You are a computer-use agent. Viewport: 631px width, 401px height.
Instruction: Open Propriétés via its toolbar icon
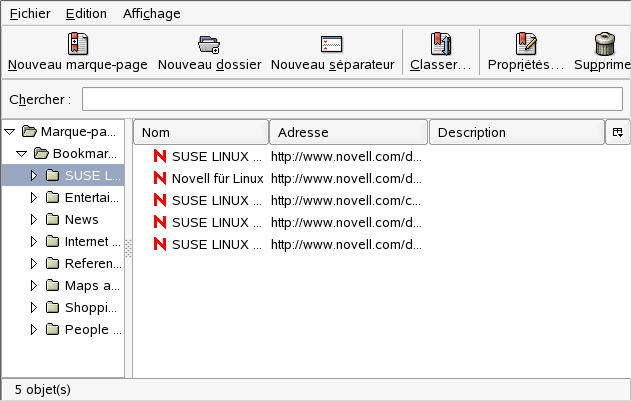point(526,44)
